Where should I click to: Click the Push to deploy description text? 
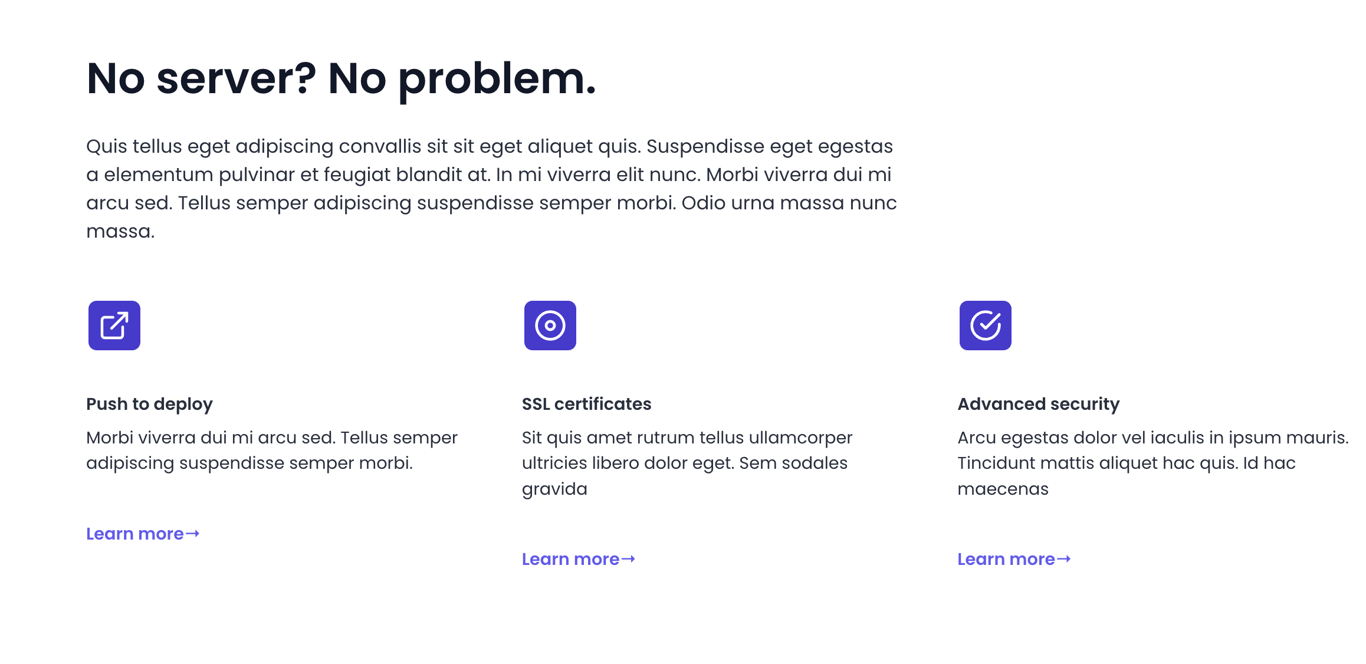(x=271, y=450)
